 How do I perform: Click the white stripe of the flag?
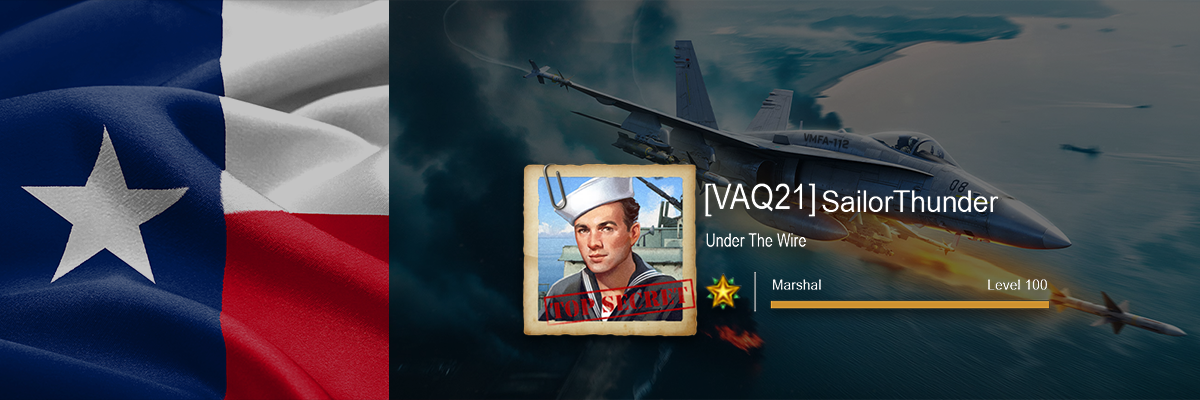point(305,110)
